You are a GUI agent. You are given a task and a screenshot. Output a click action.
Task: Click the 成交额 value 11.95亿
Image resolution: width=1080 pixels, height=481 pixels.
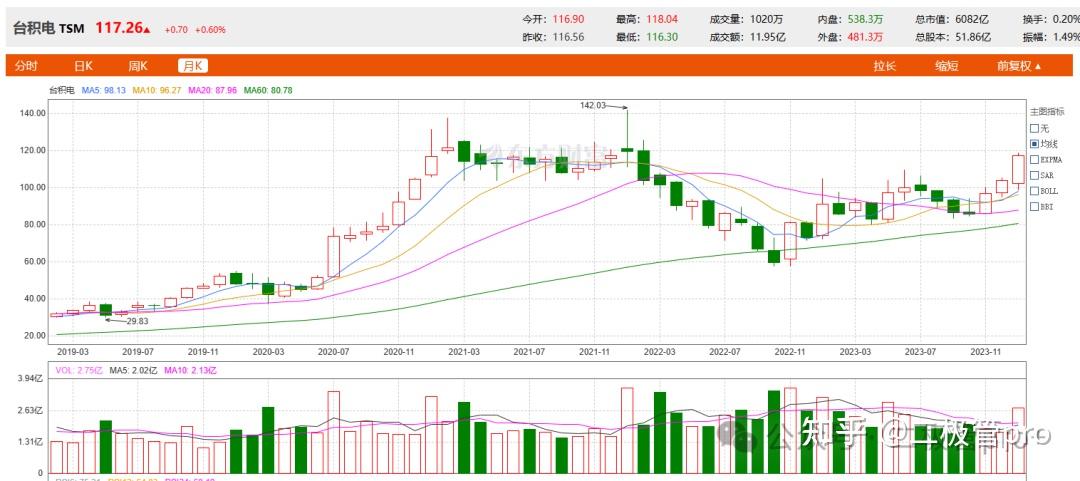(x=769, y=37)
